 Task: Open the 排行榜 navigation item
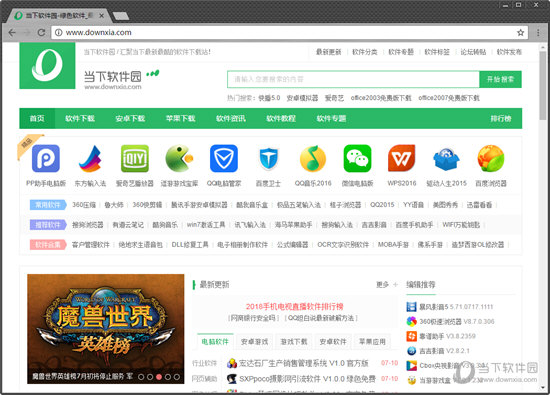click(501, 119)
